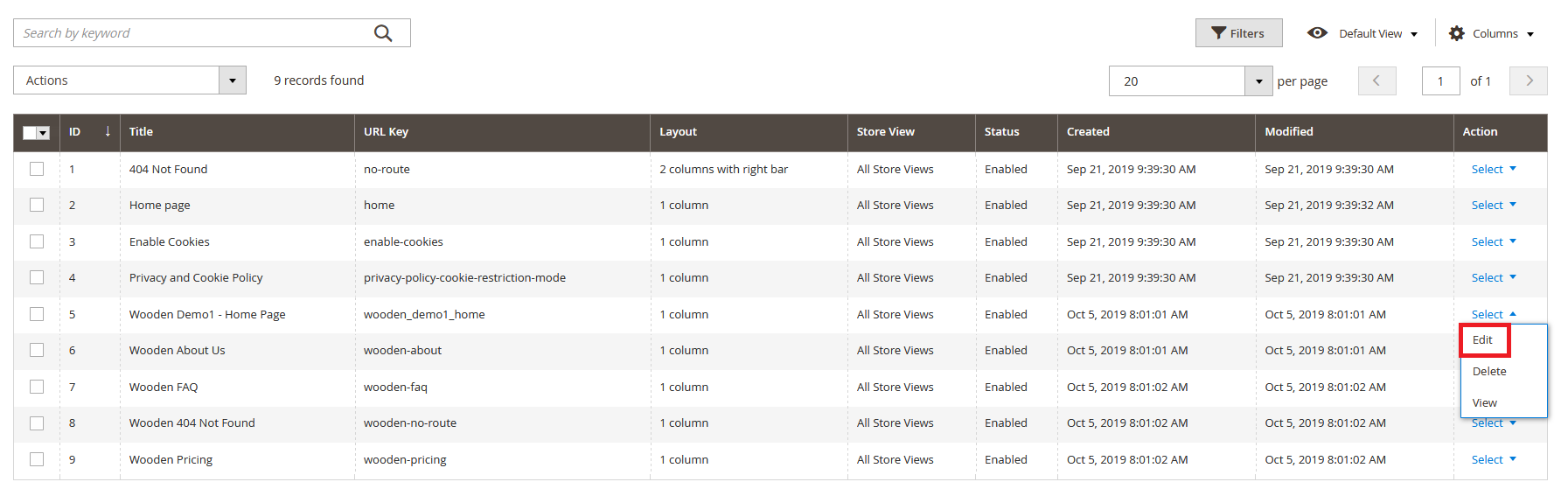The height and width of the screenshot is (496, 1568).
Task: Click the Actions dropdown caret button
Action: pyautogui.click(x=233, y=80)
